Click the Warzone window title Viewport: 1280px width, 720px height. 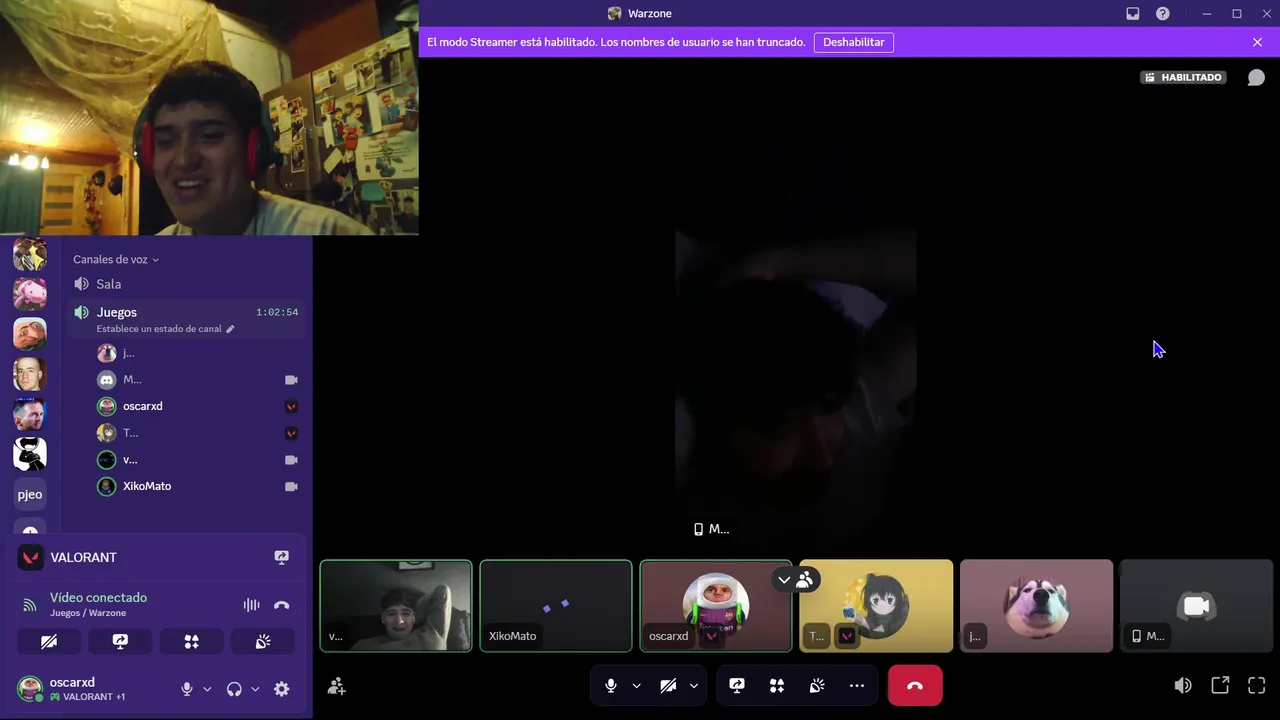tap(650, 14)
